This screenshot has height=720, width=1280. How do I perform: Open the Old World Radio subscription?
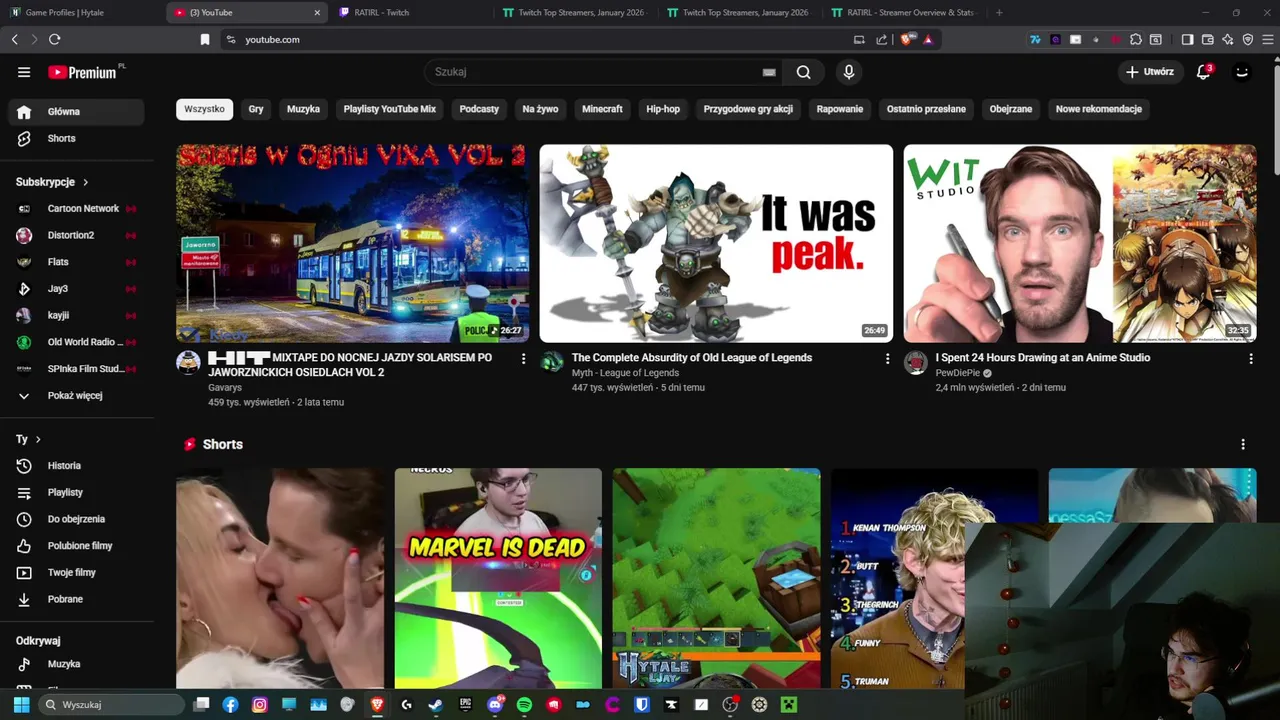pos(77,342)
